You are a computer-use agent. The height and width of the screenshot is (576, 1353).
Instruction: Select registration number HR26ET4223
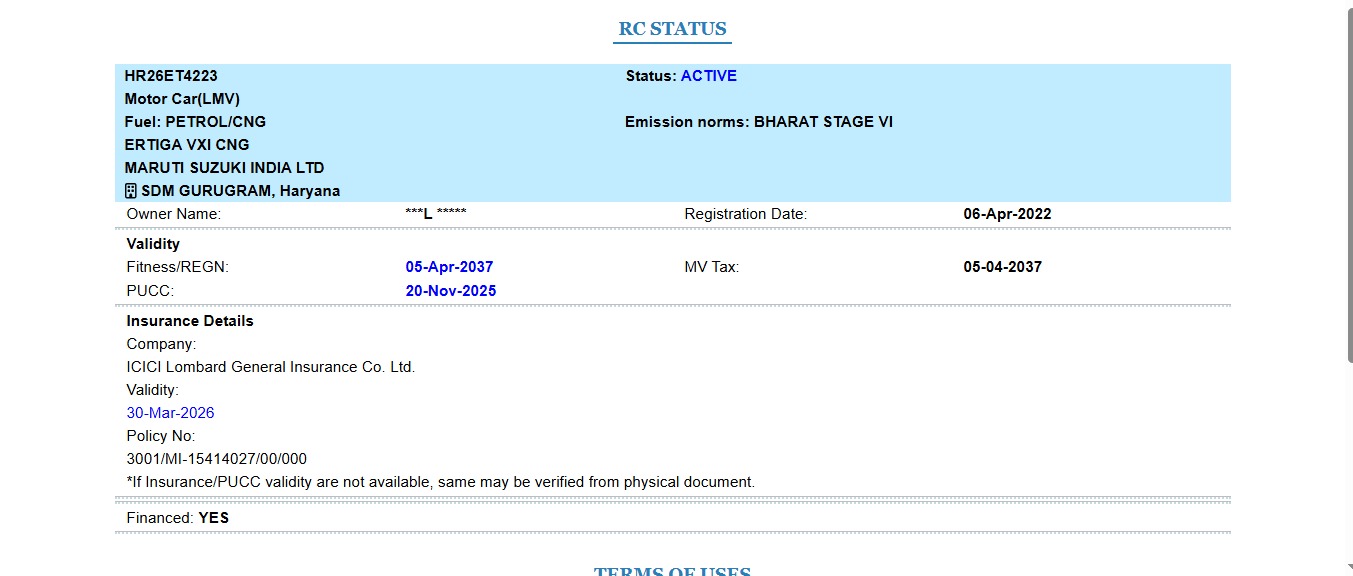[171, 76]
